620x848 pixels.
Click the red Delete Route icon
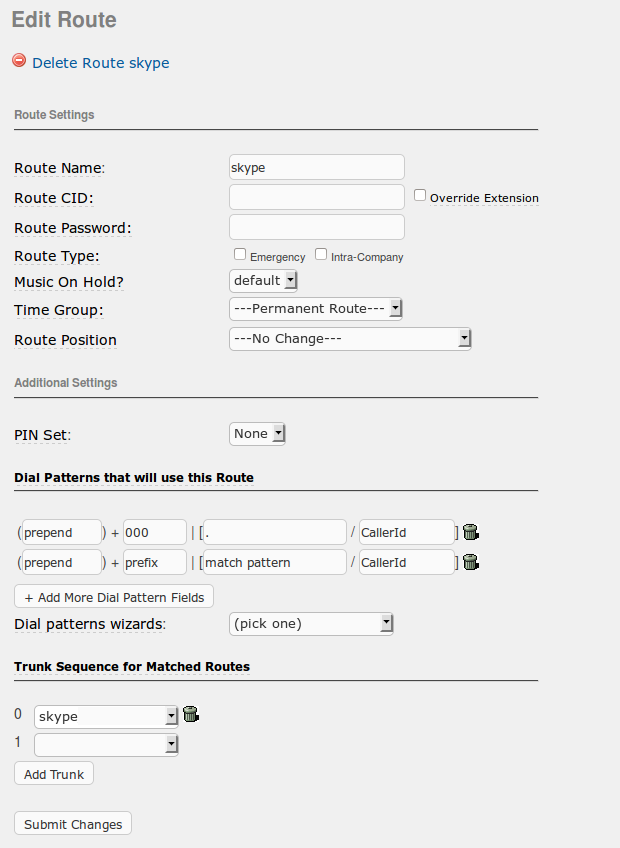[19, 61]
